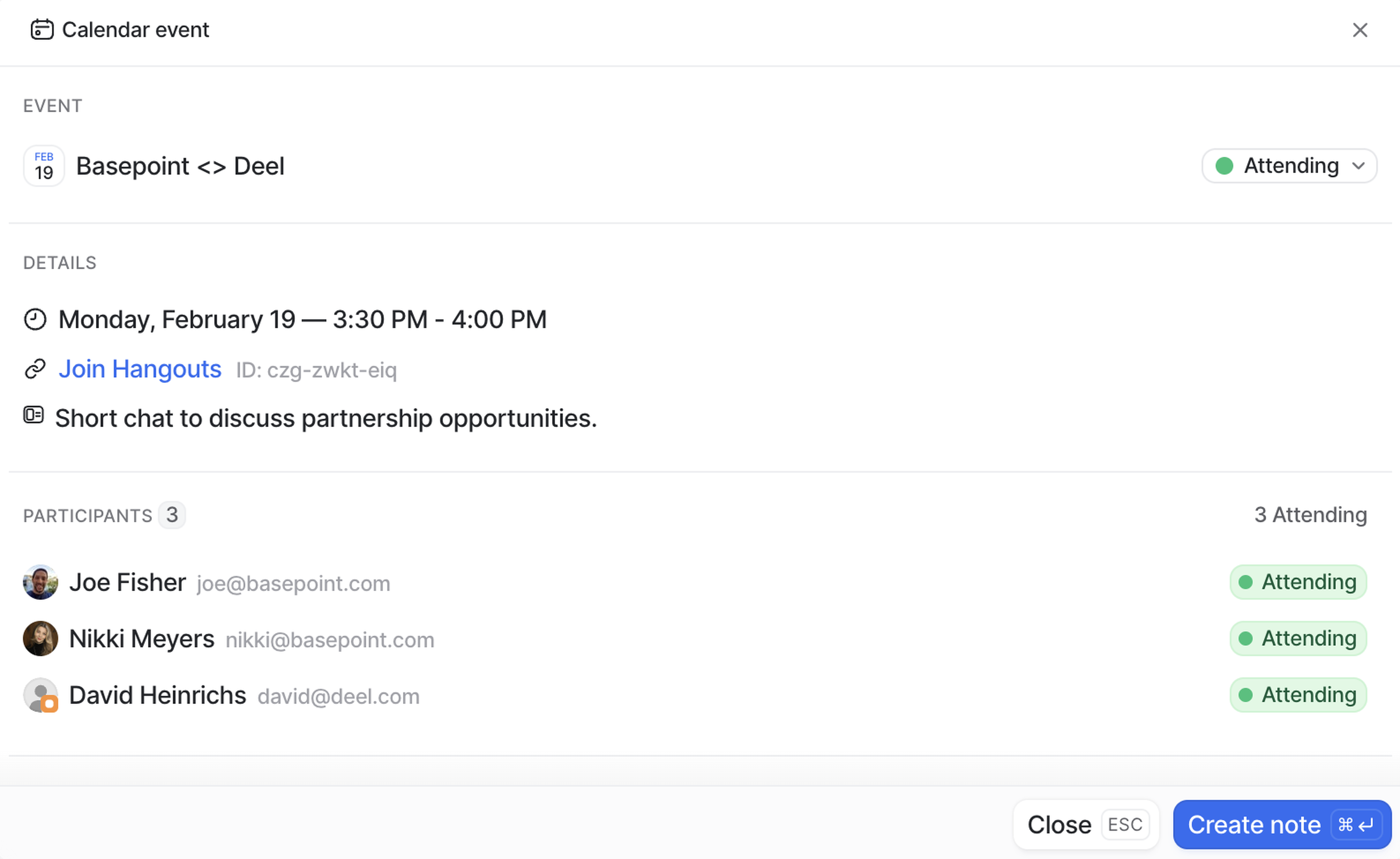Click the calendar event header icon
The image size is (1400, 859).
pos(42,30)
